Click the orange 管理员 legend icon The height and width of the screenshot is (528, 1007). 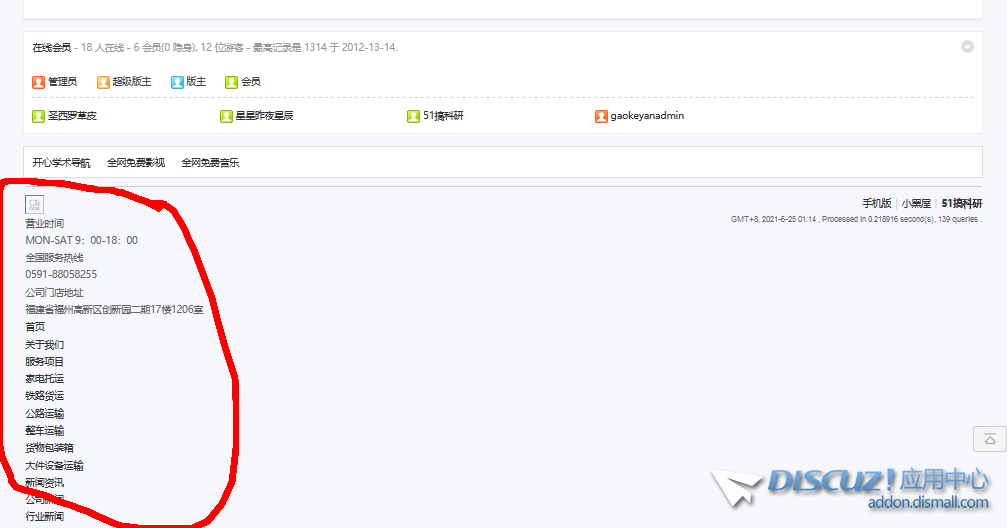[x=38, y=82]
